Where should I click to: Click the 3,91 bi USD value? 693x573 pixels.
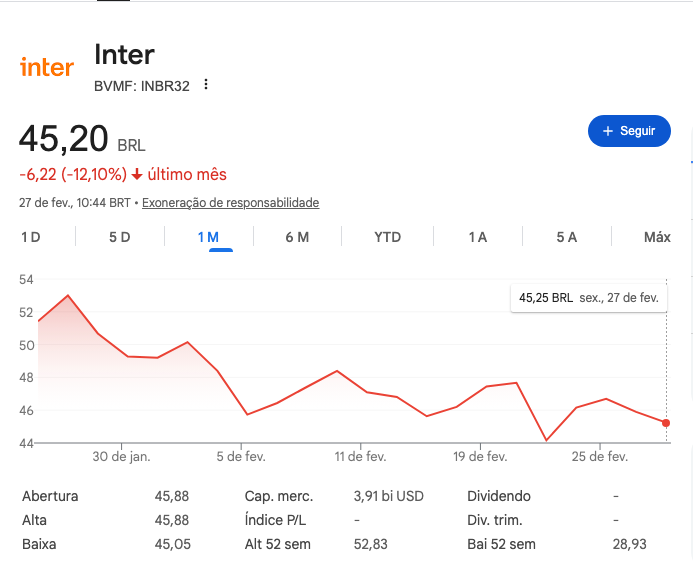(x=388, y=496)
